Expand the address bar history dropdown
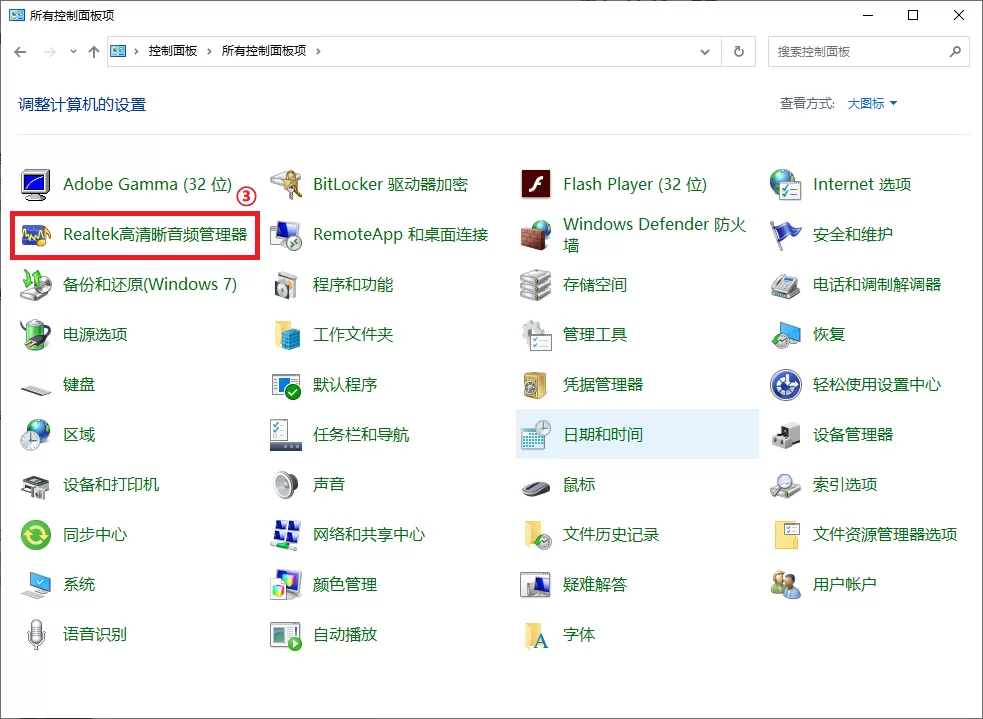983x719 pixels. click(x=707, y=51)
